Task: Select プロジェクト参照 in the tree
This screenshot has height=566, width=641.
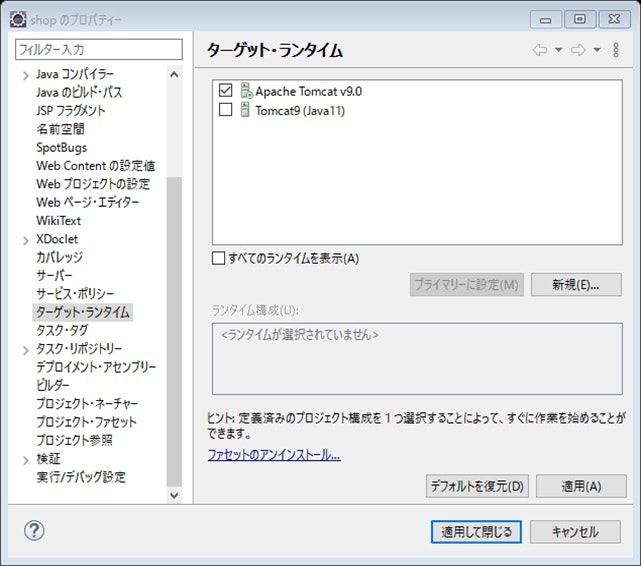Action: coord(74,440)
